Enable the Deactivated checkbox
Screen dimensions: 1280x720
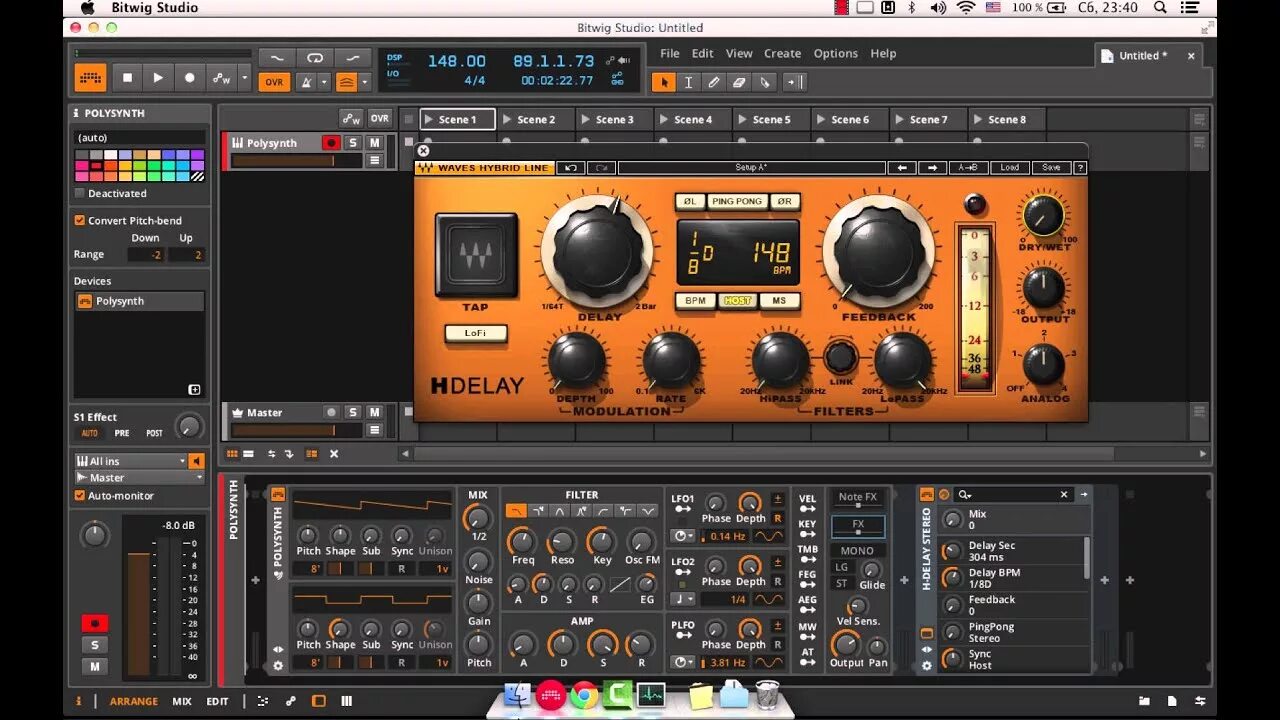tap(80, 193)
